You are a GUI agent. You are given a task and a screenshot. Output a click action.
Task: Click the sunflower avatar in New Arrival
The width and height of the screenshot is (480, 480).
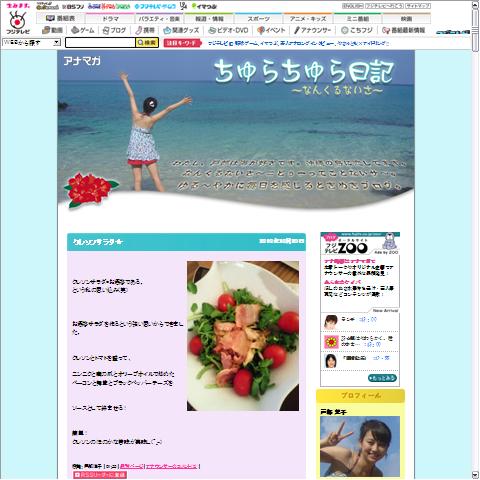point(331,342)
